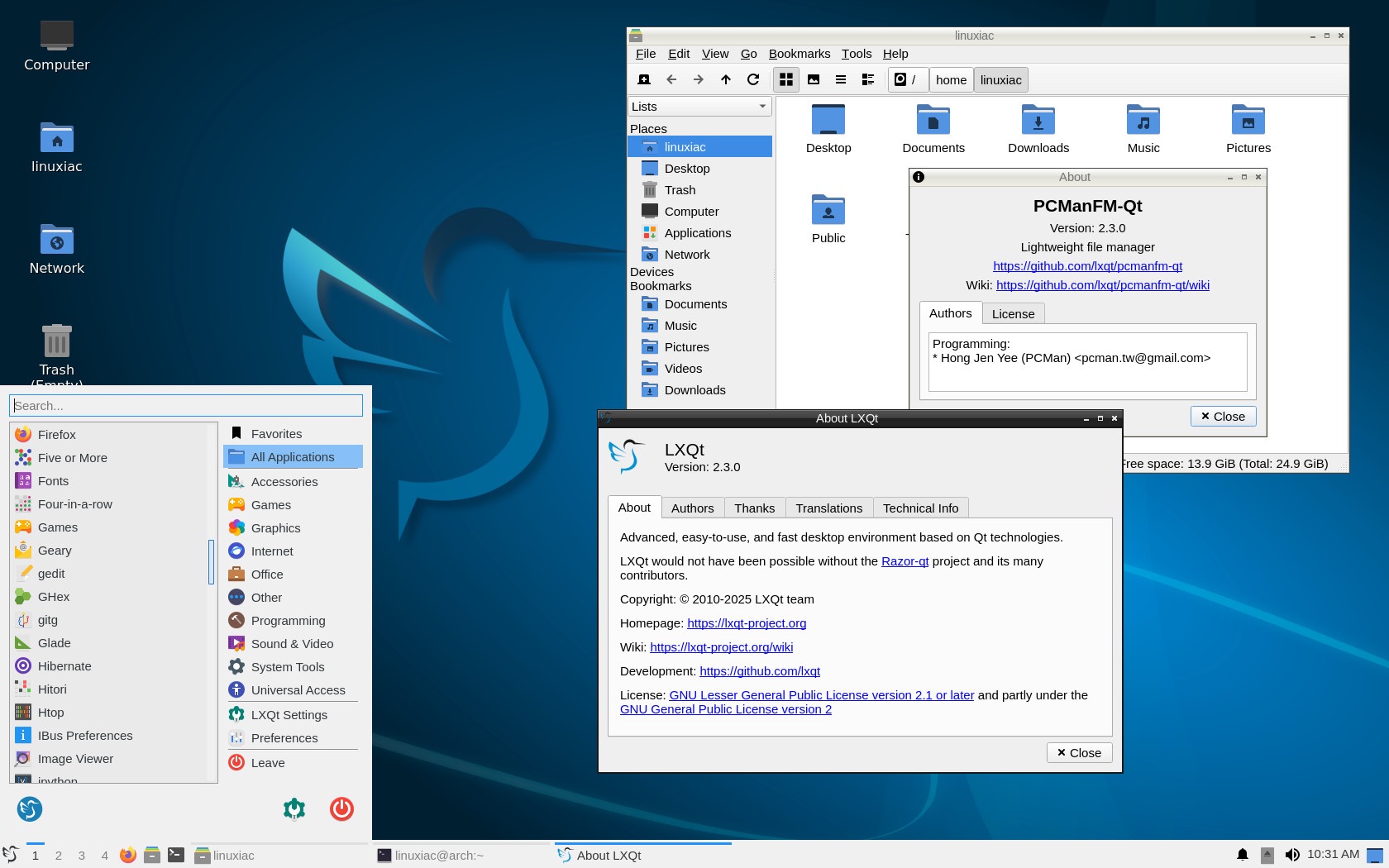Open the Lists dropdown in the sidebar
Image resolution: width=1389 pixels, height=868 pixels.
coord(699,106)
